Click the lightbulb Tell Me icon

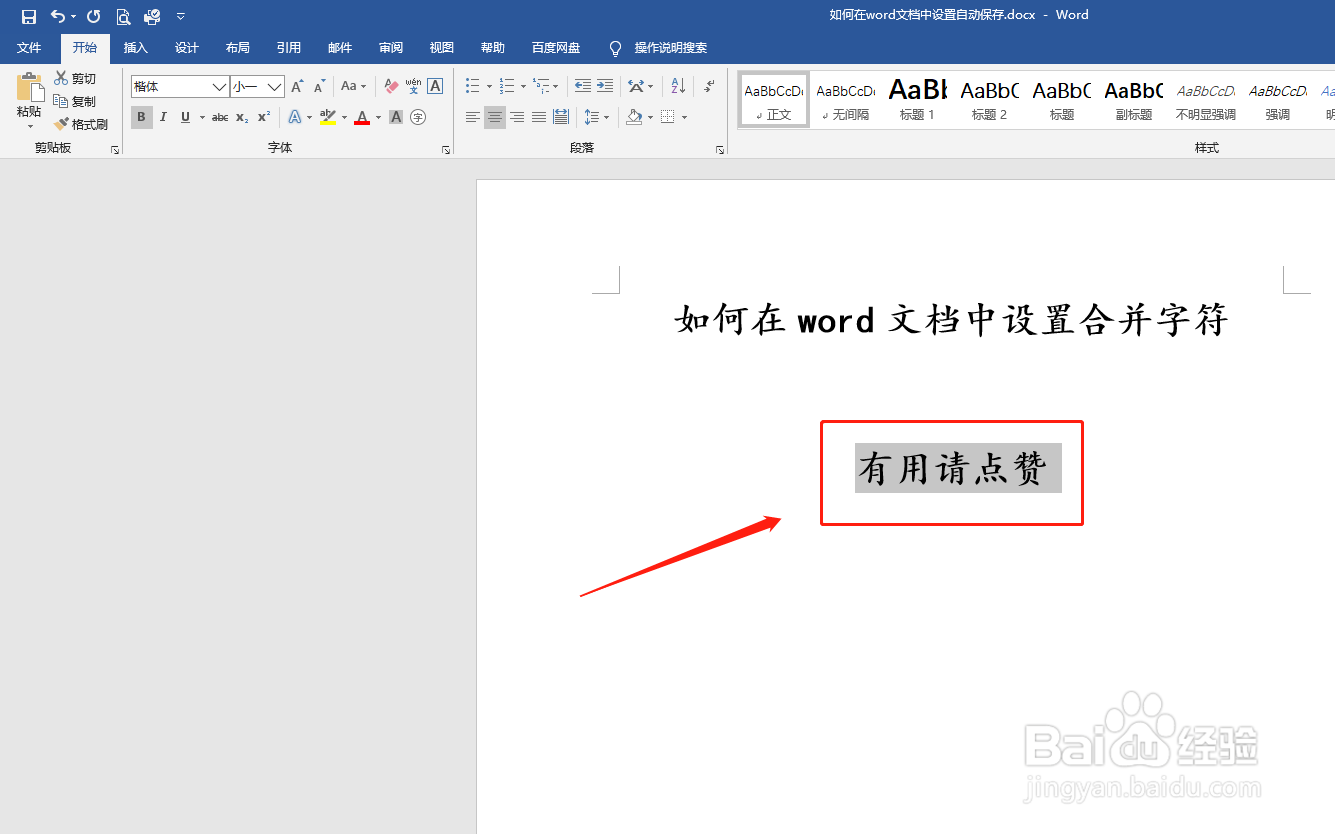[615, 48]
